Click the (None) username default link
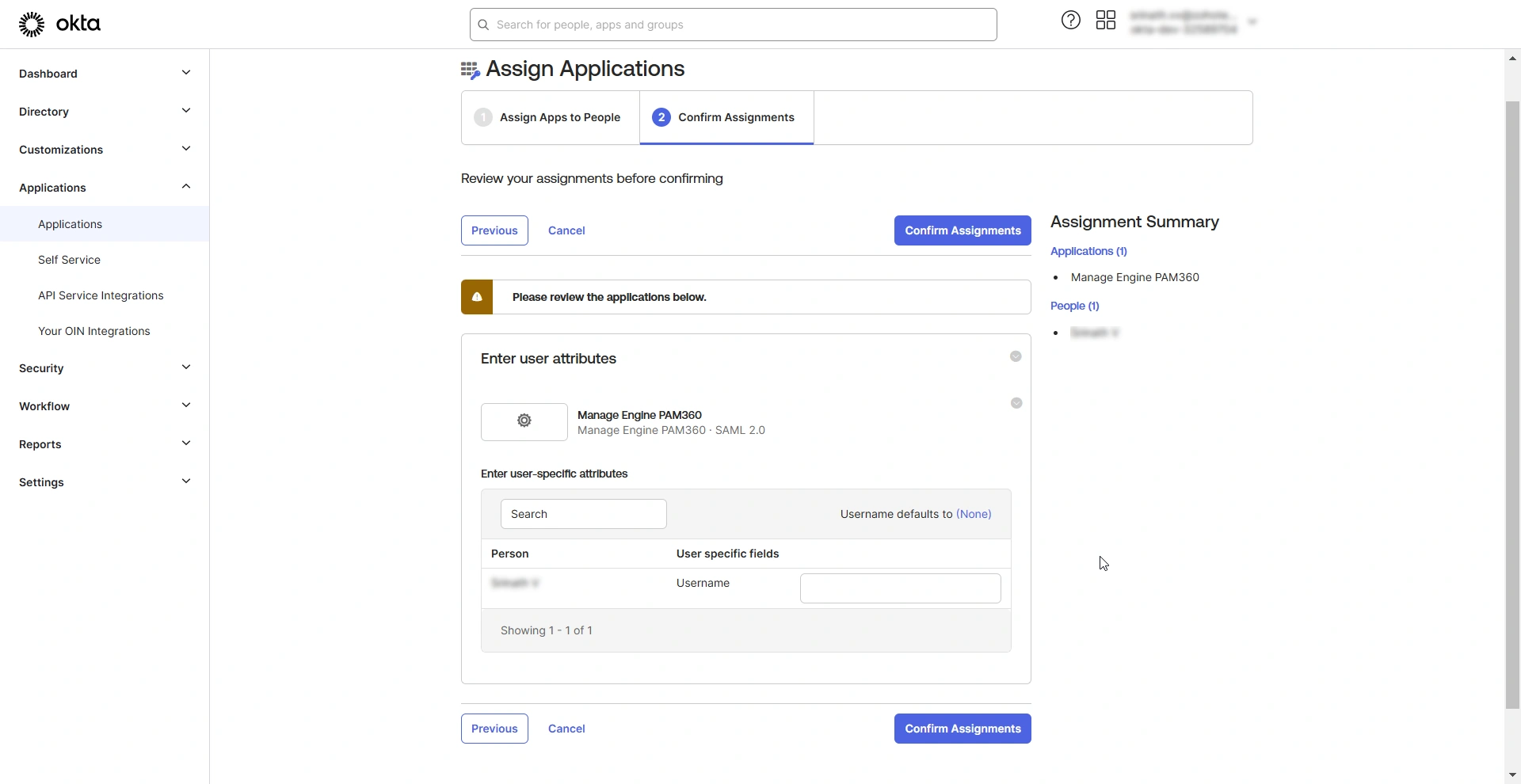The width and height of the screenshot is (1521, 784). tap(973, 514)
